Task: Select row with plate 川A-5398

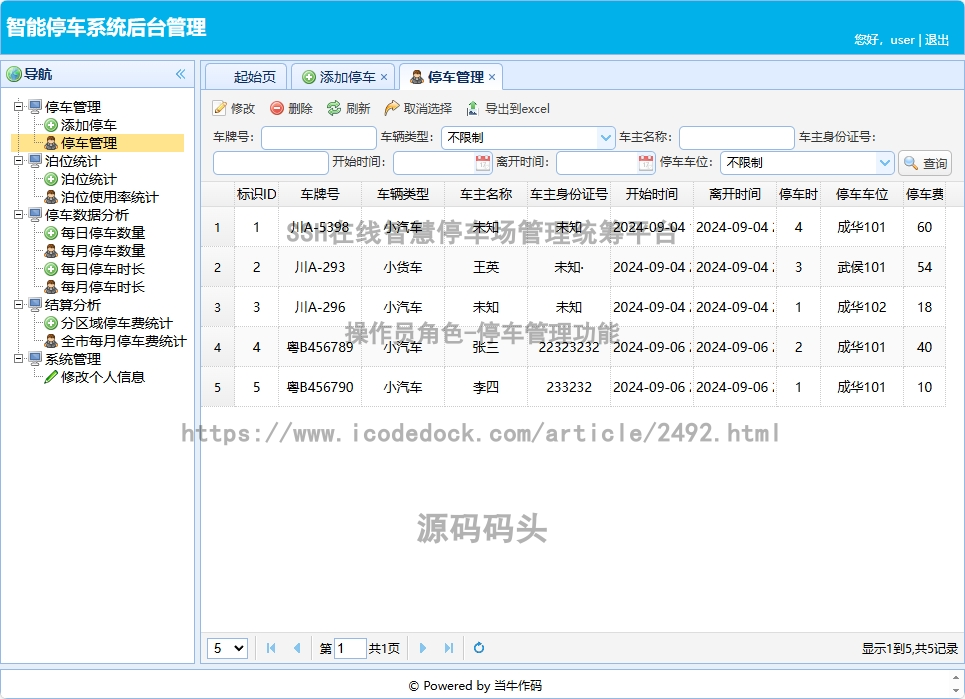Action: click(573, 227)
